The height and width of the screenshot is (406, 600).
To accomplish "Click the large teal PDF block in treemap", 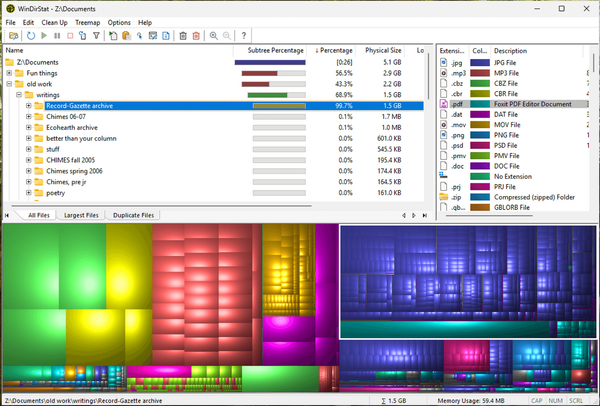I will (x=445, y=329).
